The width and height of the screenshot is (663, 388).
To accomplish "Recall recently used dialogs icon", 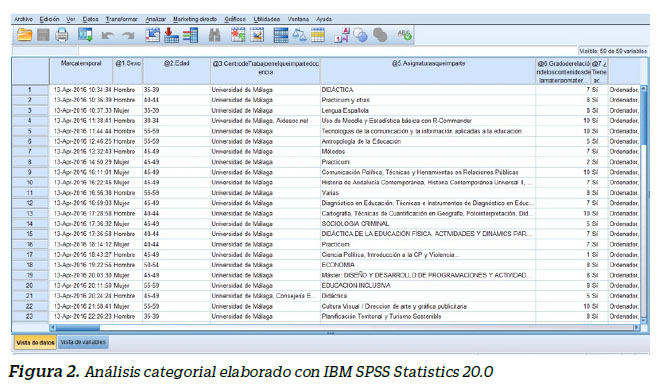I will 85,35.
